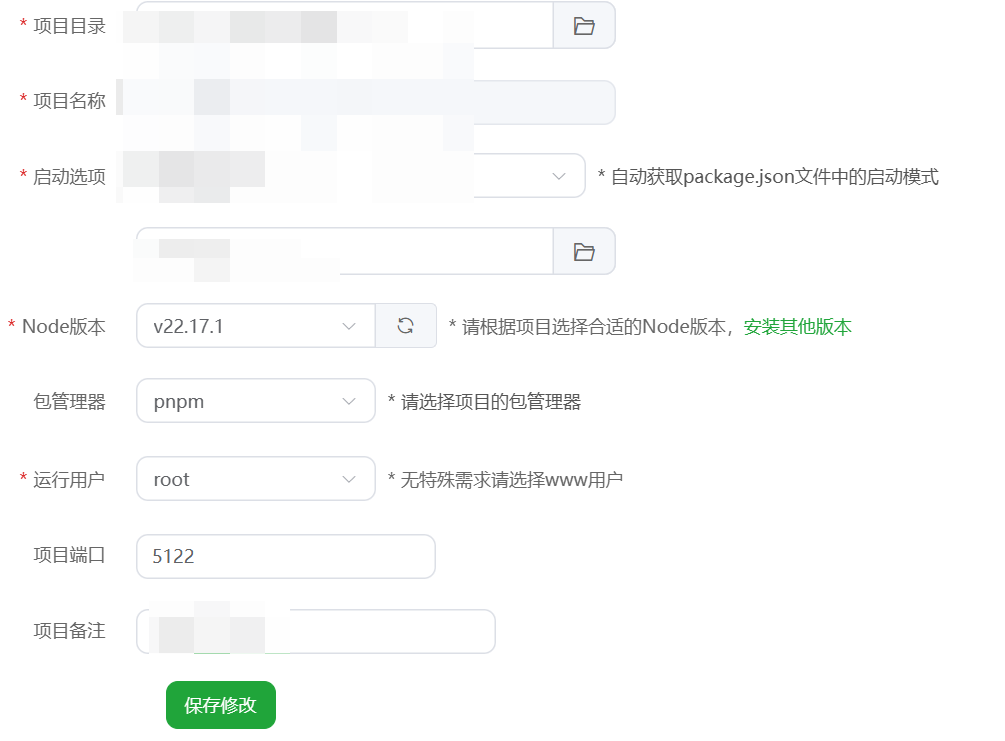Screen dimensions: 1005x741
Task: Focus the 项目名称 input field
Action: [x=376, y=102]
